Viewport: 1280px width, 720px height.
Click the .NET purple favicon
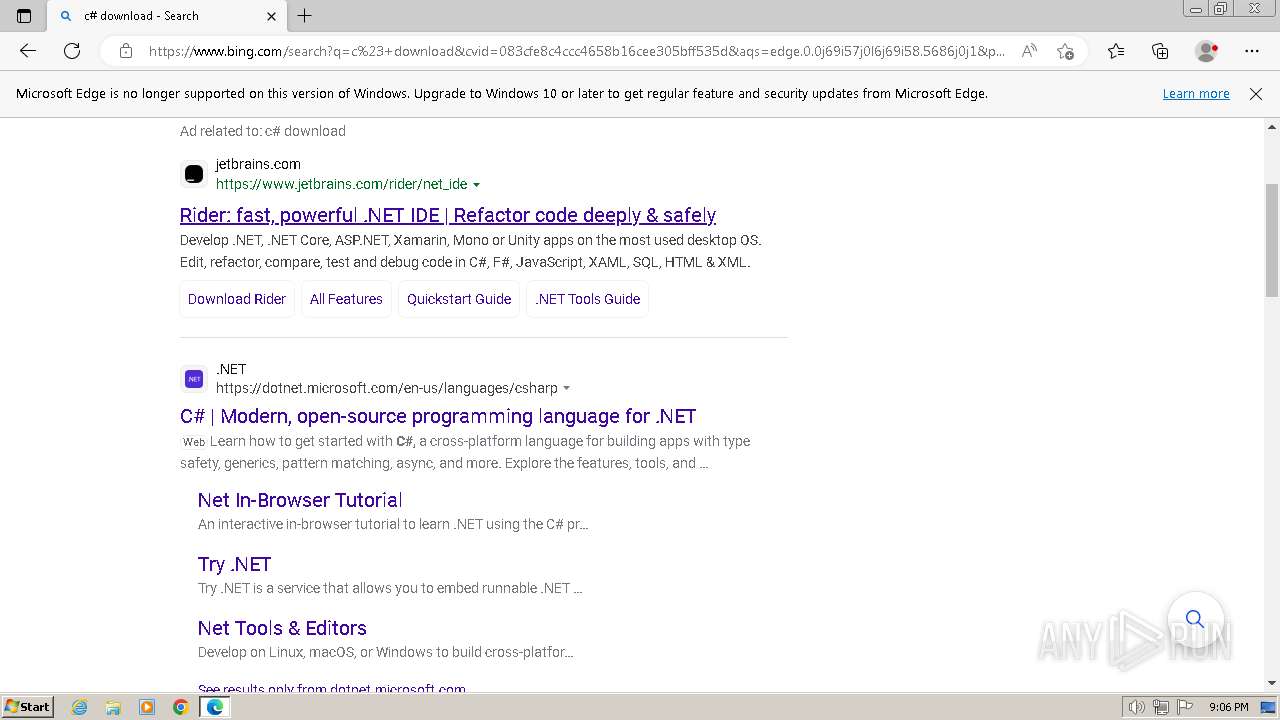coord(194,379)
